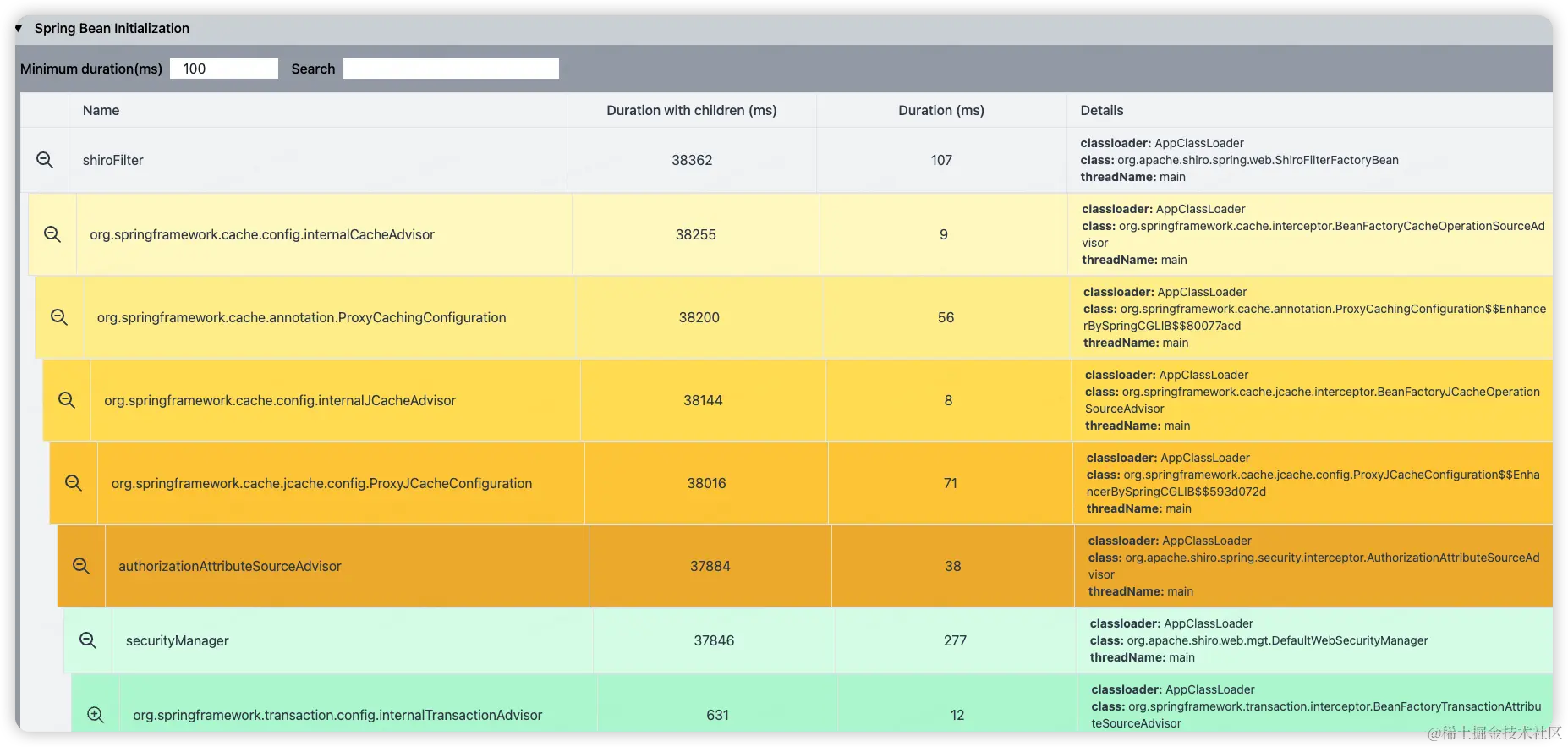Click BeanFactoryCacheOperationSourceAdvisor class detail text

coord(1313,234)
